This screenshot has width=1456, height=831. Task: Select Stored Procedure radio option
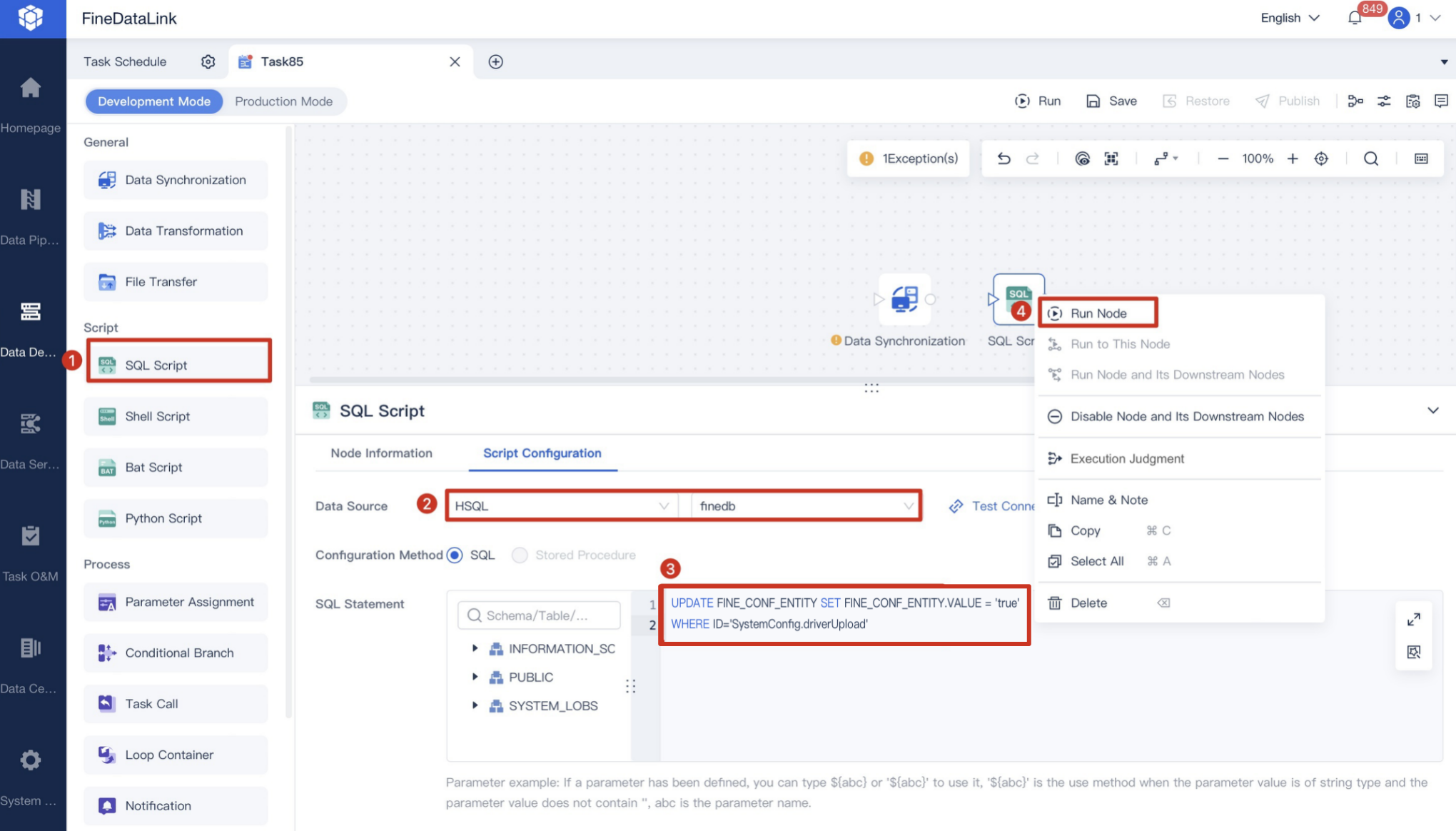pyautogui.click(x=520, y=555)
